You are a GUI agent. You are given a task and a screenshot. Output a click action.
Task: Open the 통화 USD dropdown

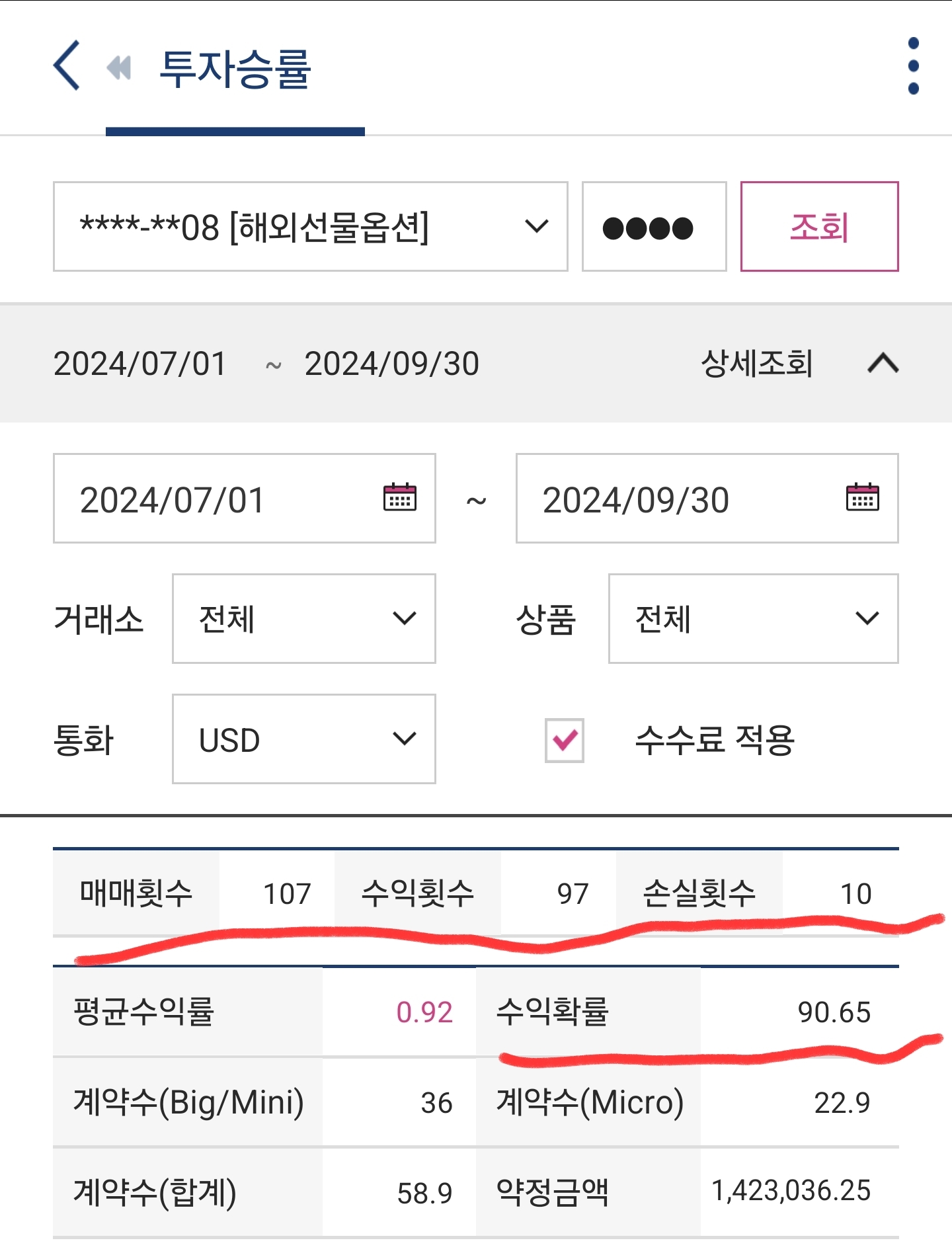[303, 739]
